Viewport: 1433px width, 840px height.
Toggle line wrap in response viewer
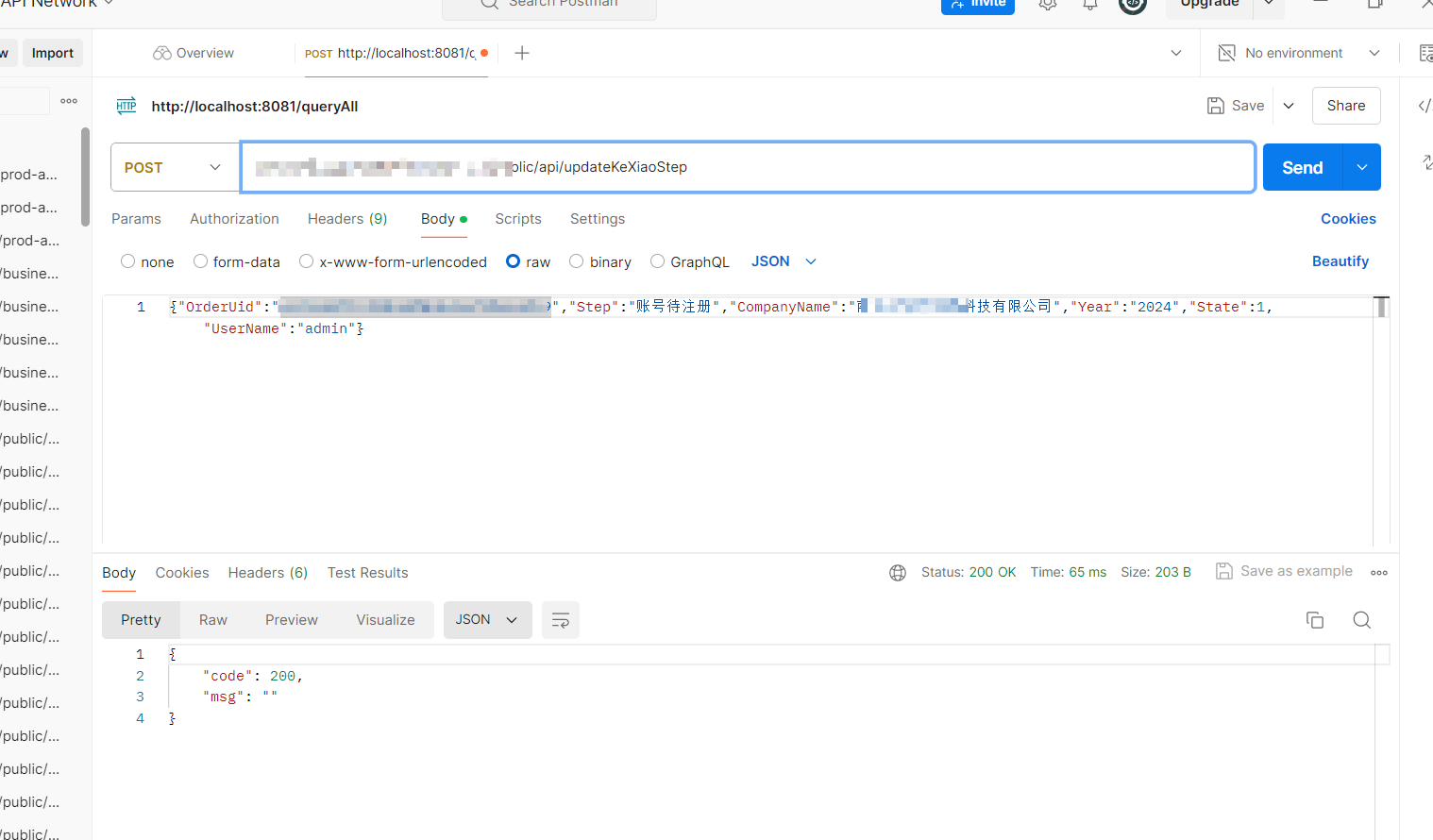561,620
